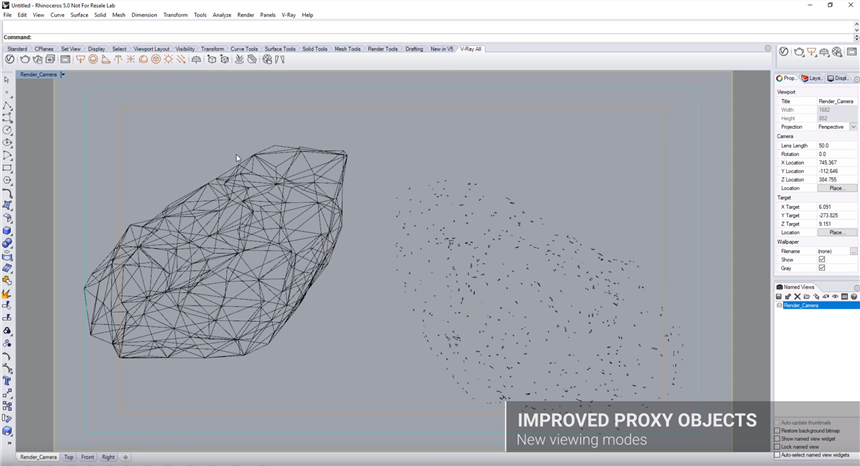This screenshot has width=860, height=466.
Task: Click the Box solid tool in sidebar
Action: 7,231
